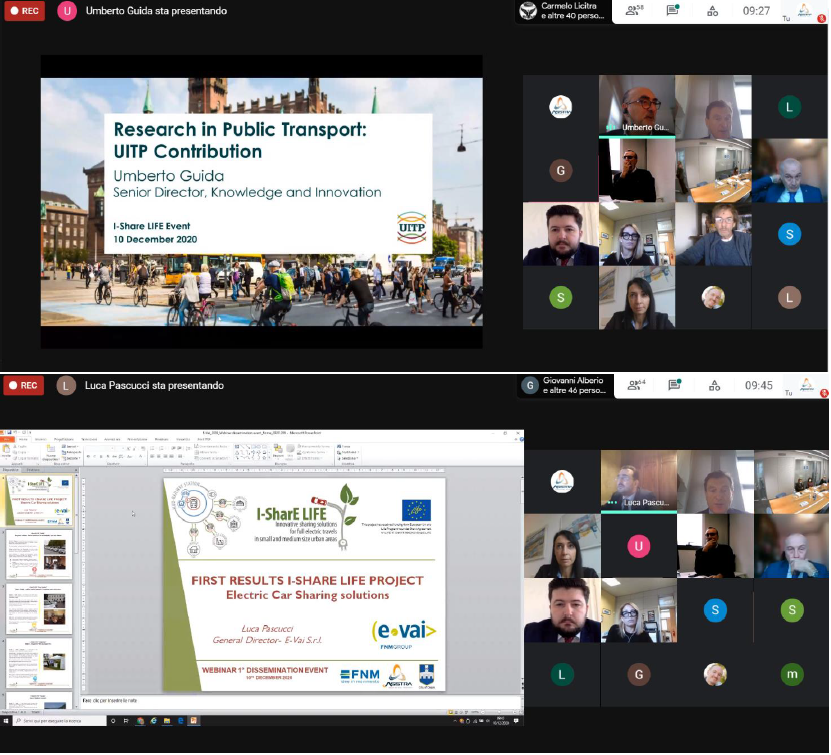Screen dimensions: 831x755
Task: Select Umberto Gu... video tile in upper grid
Action: [637, 106]
